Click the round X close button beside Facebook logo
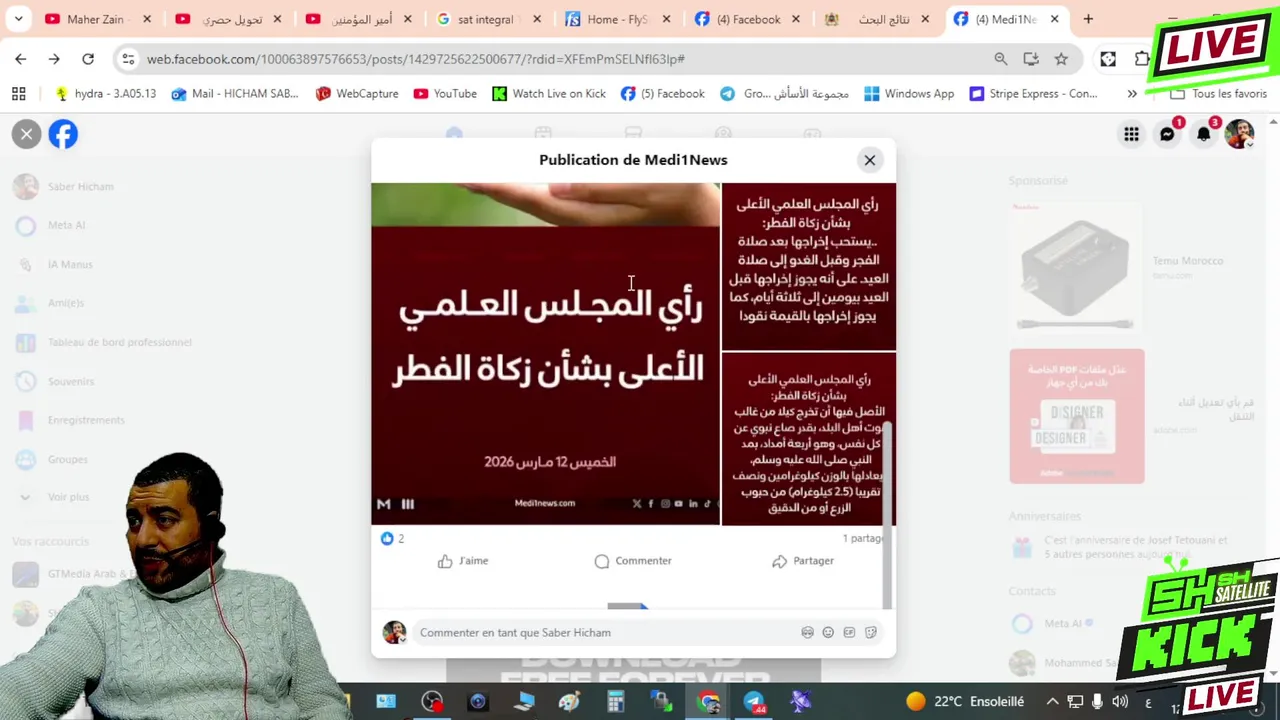The width and height of the screenshot is (1280, 720). click(27, 134)
